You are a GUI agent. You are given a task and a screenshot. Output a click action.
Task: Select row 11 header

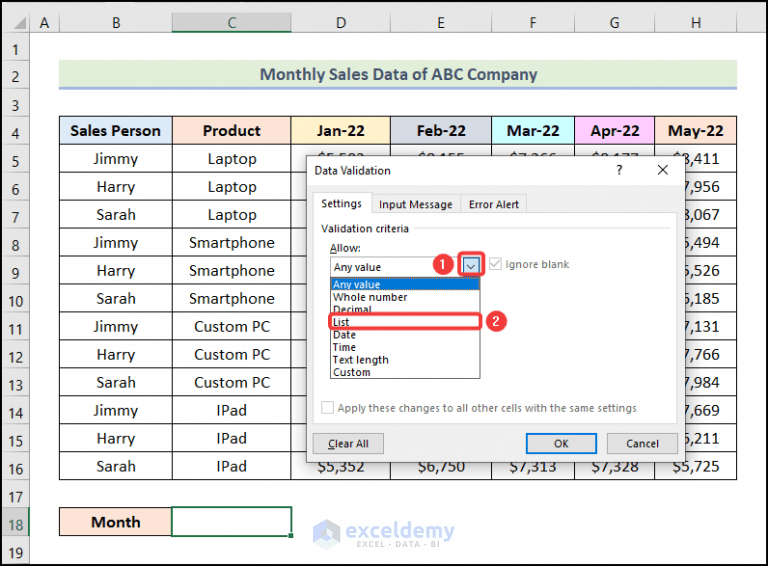coord(16,329)
